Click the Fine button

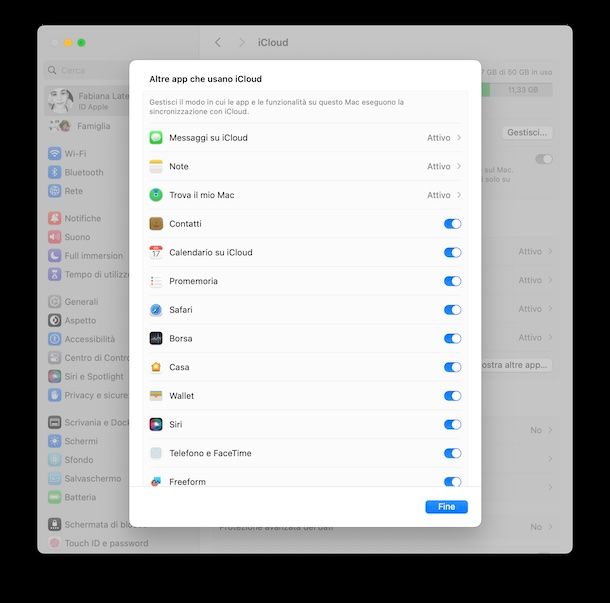pos(447,507)
